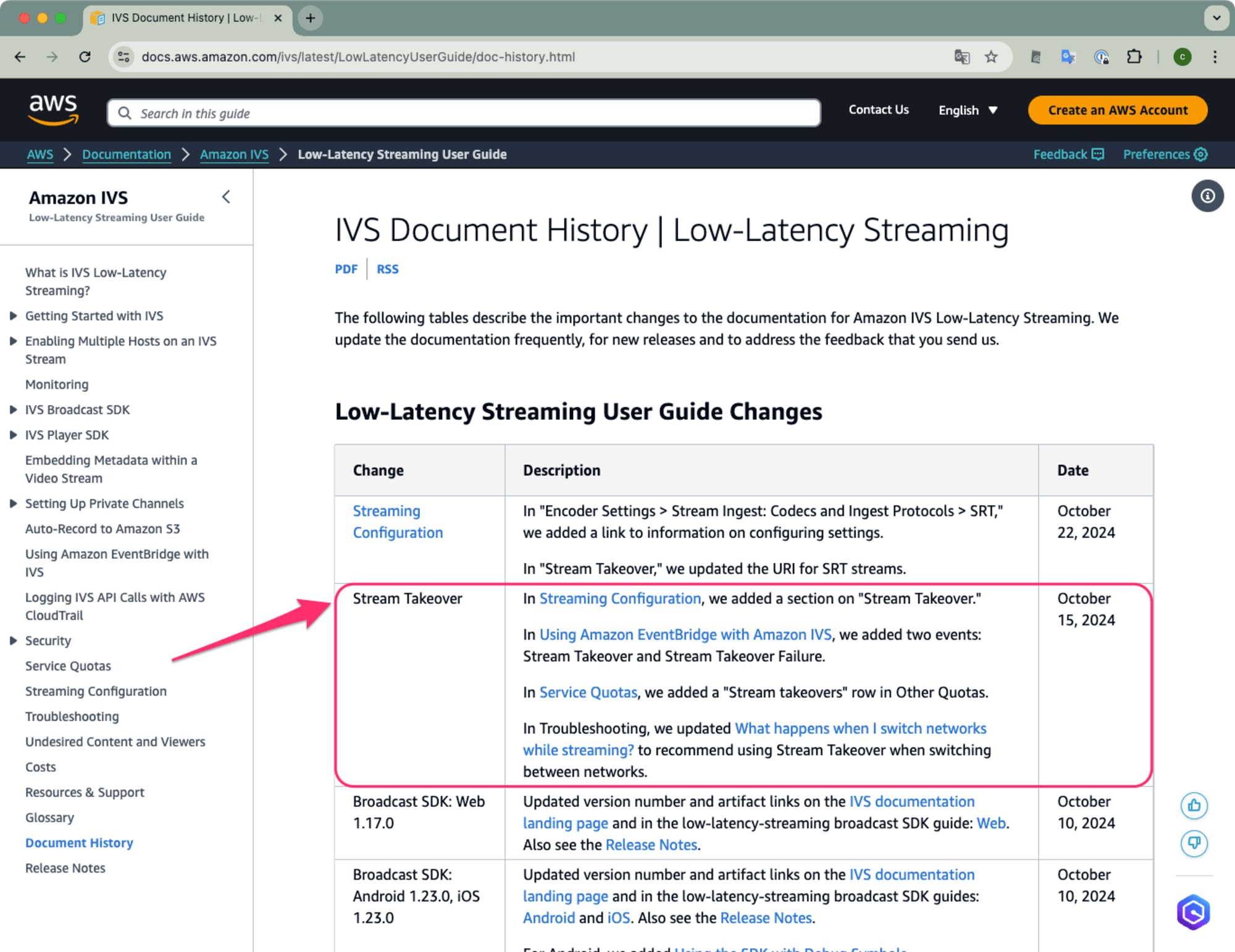
Task: Click Create an AWS Account button
Action: (x=1118, y=110)
